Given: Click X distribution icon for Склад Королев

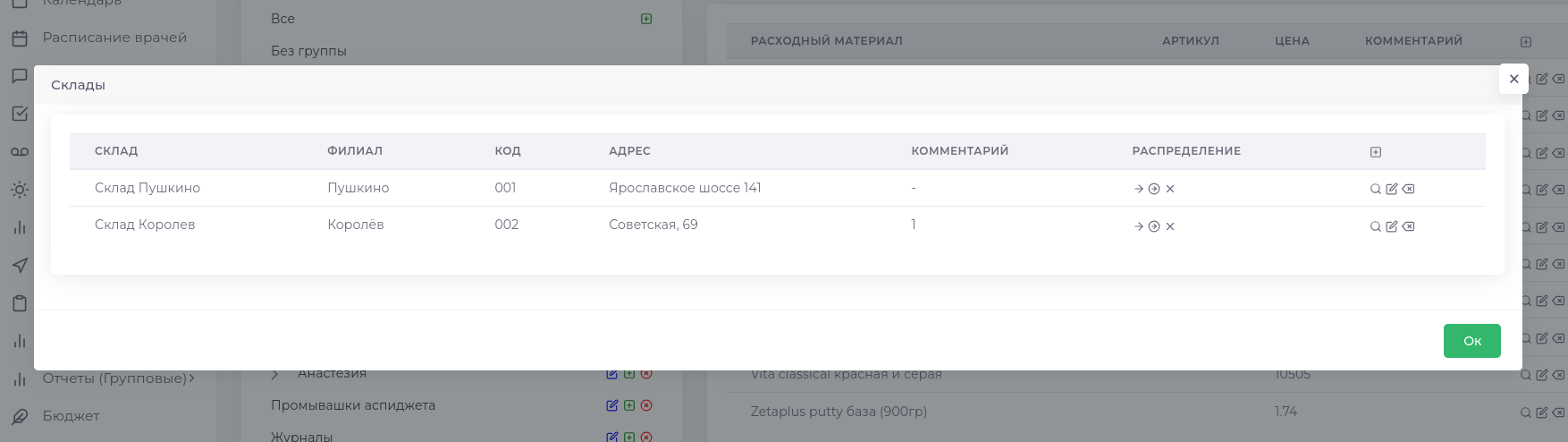Looking at the screenshot, I should point(1170,226).
